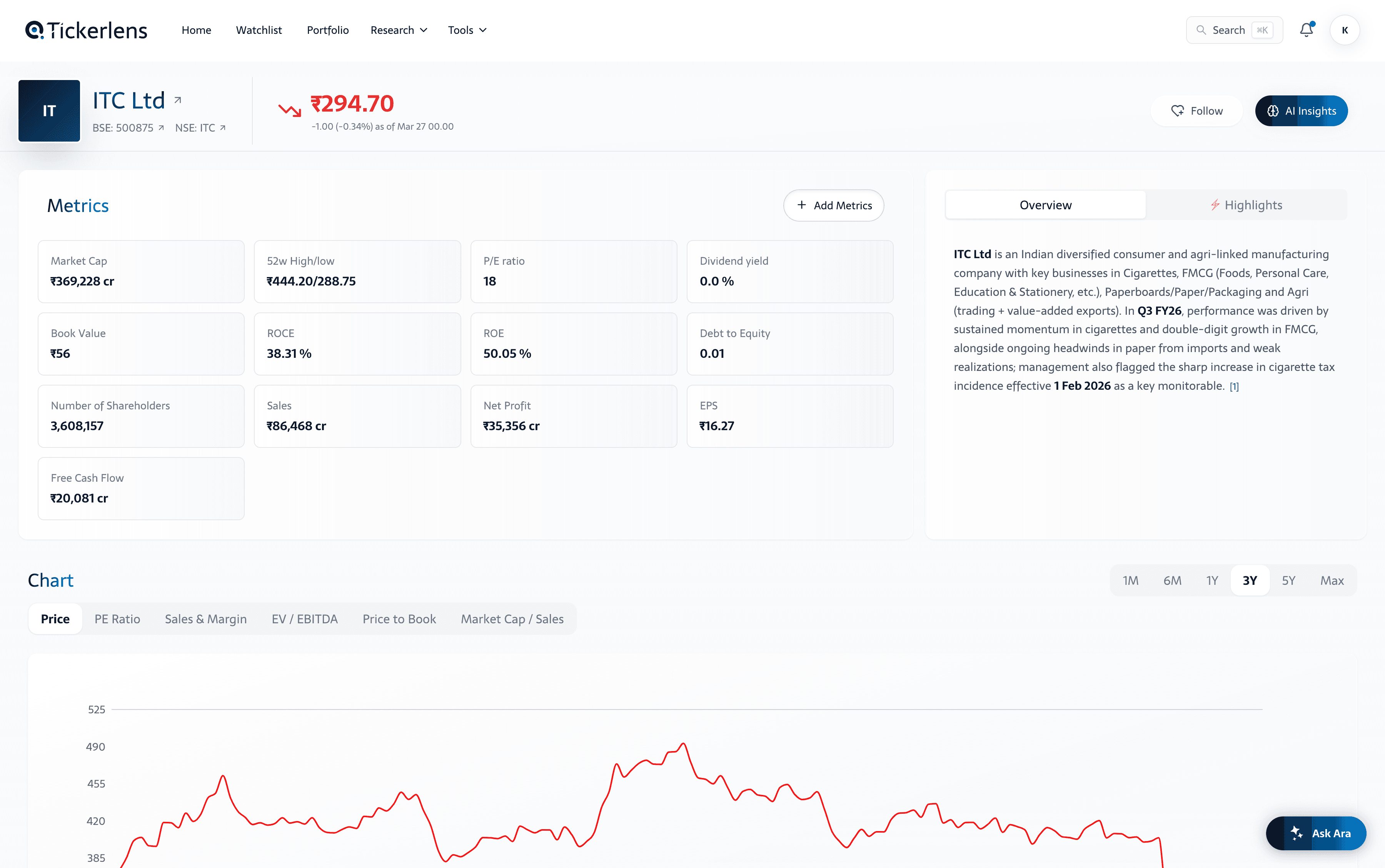The width and height of the screenshot is (1385, 868).
Task: Follow the ITC Ltd stock
Action: click(x=1197, y=111)
